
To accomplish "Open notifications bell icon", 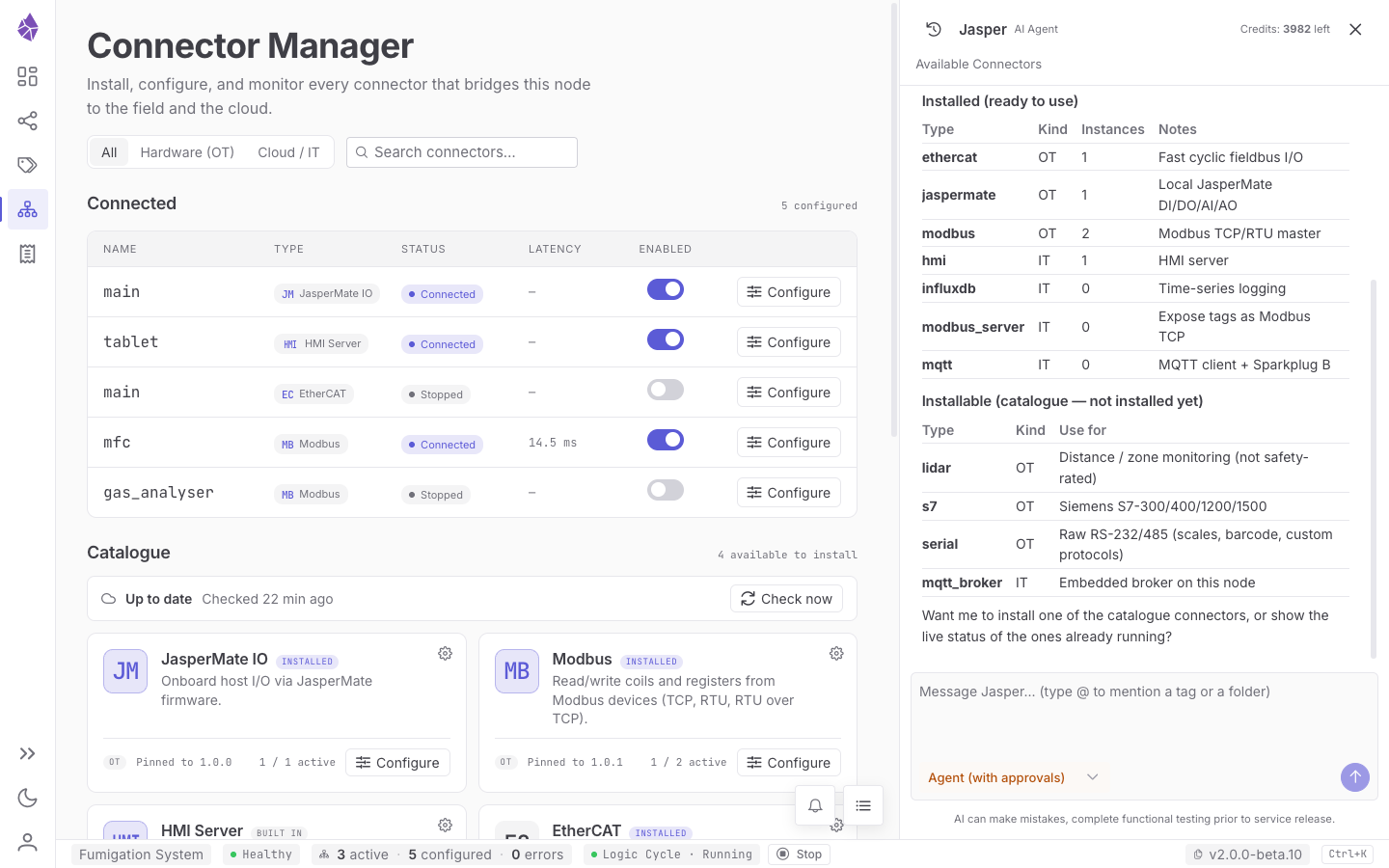I will [x=815, y=805].
